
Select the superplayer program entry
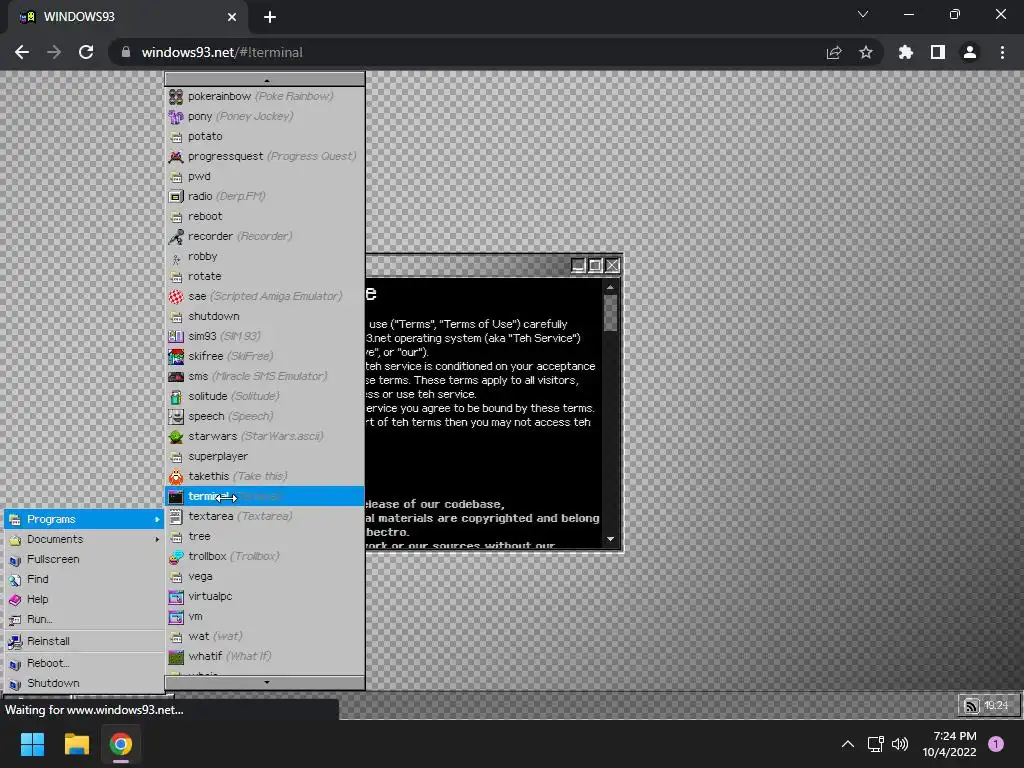tap(265, 456)
